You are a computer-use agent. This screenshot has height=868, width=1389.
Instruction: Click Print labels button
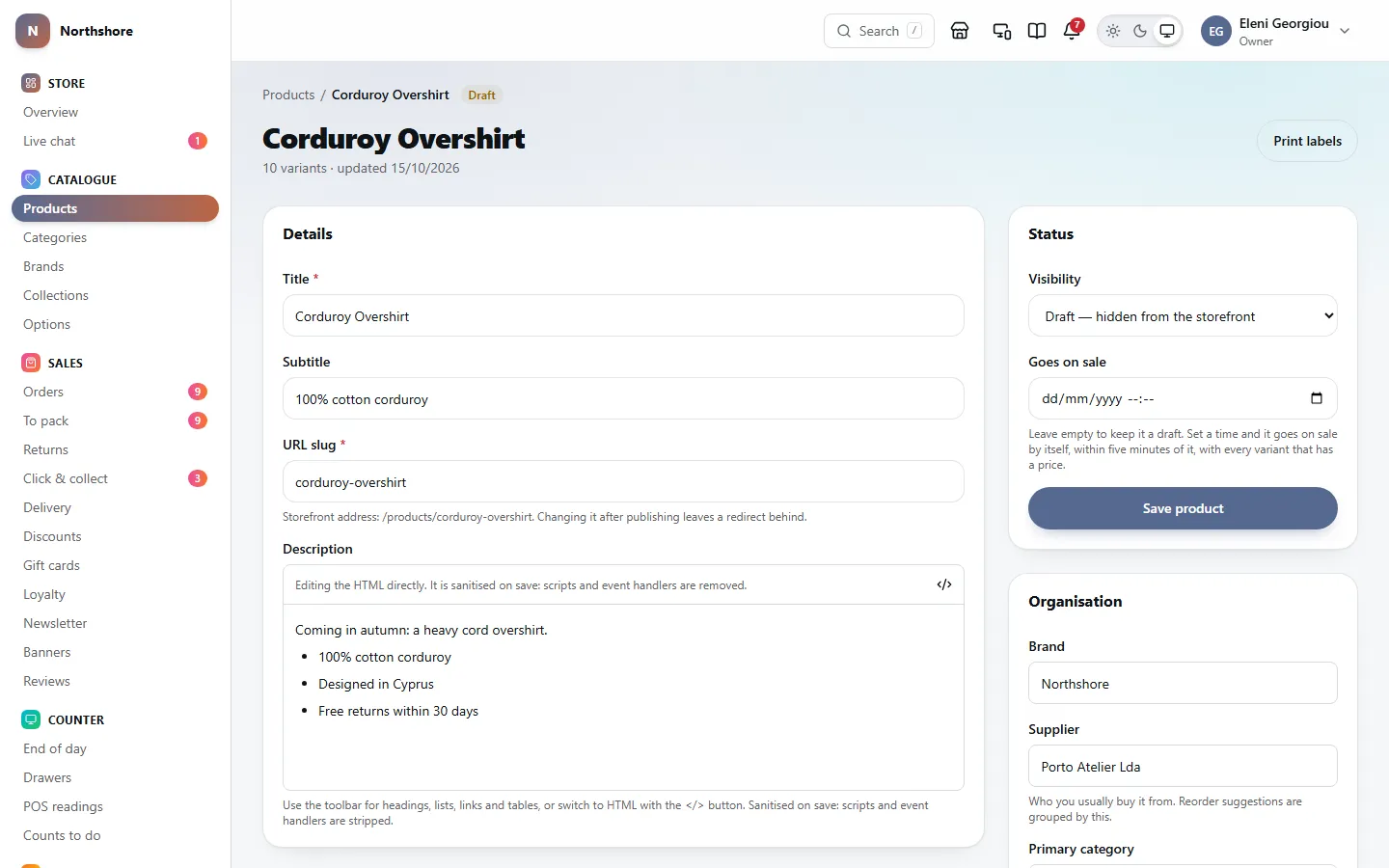click(1307, 141)
